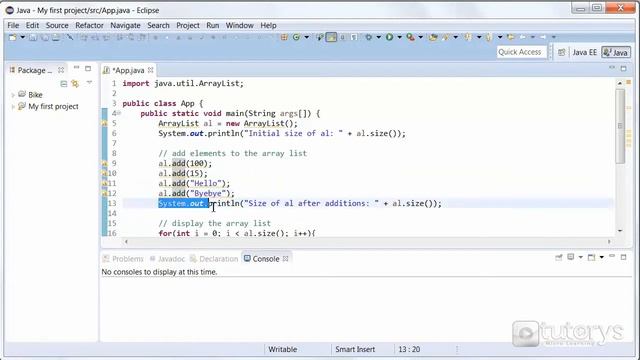Click the green New Java Class icon
This screenshot has height=360, width=640.
point(296,37)
